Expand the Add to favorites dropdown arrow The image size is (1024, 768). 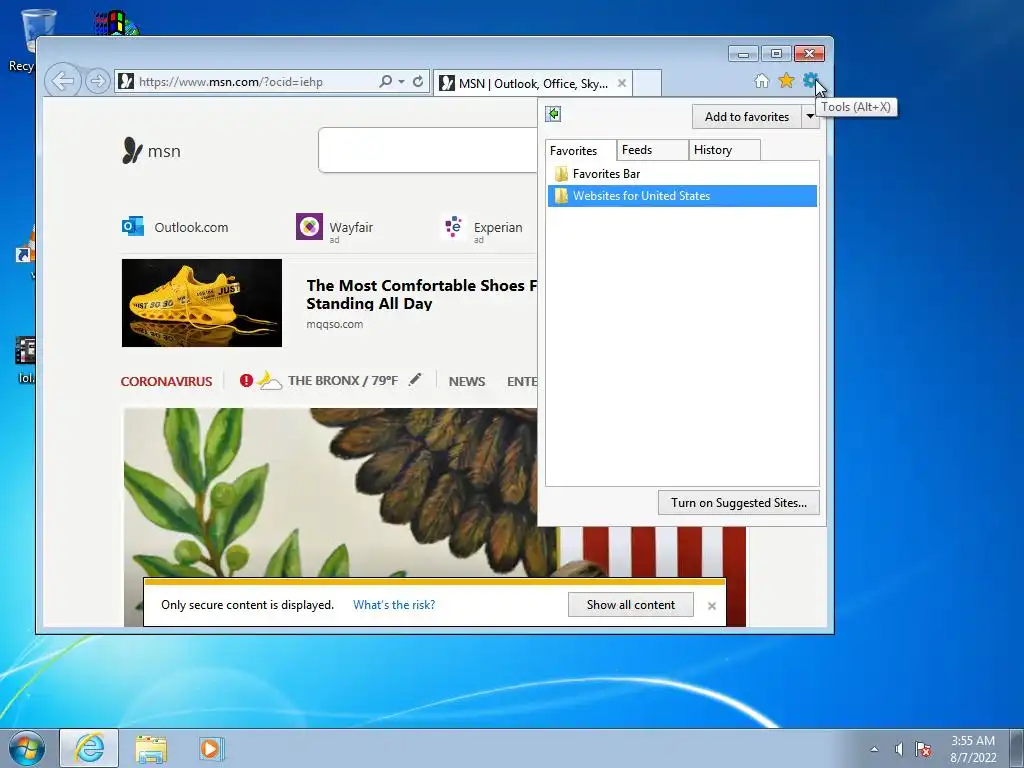pyautogui.click(x=810, y=117)
